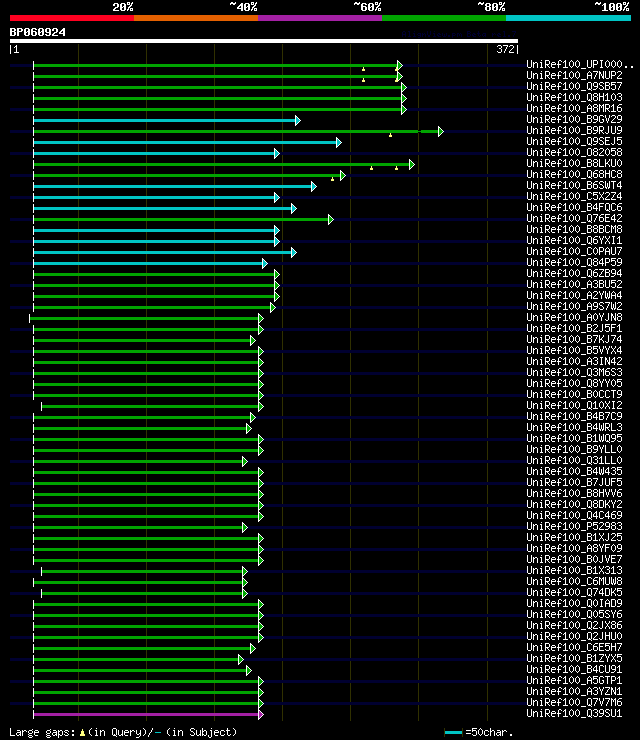Click the white query sequence bar
Image resolution: width=640 pixels, height=740 pixels.
pyautogui.click(x=264, y=41)
